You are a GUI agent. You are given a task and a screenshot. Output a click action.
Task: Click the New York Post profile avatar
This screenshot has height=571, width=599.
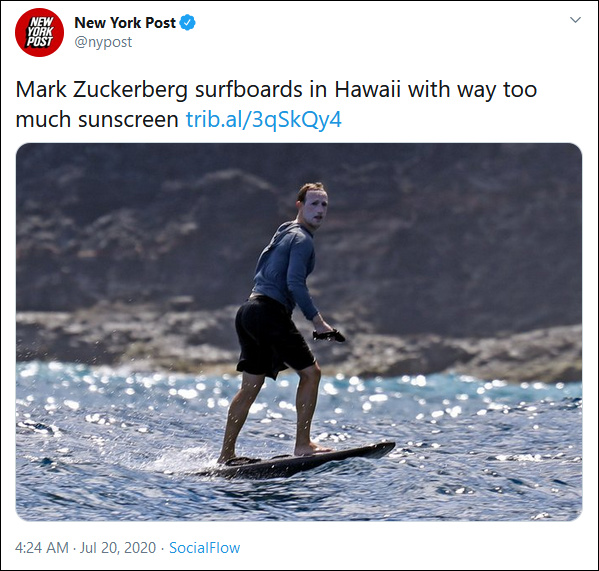[39, 32]
